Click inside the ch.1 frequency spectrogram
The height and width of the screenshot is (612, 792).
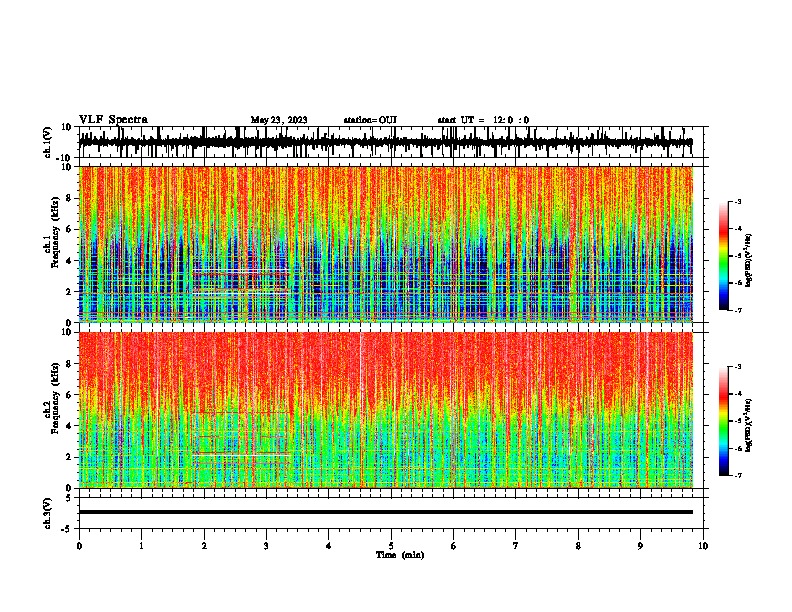pos(386,244)
